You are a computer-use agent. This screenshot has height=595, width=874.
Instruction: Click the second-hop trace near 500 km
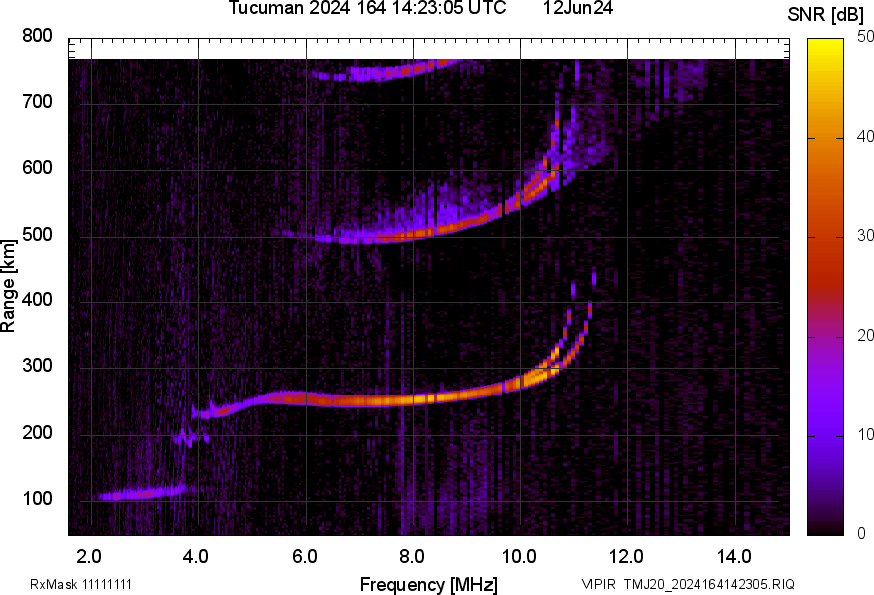414,234
